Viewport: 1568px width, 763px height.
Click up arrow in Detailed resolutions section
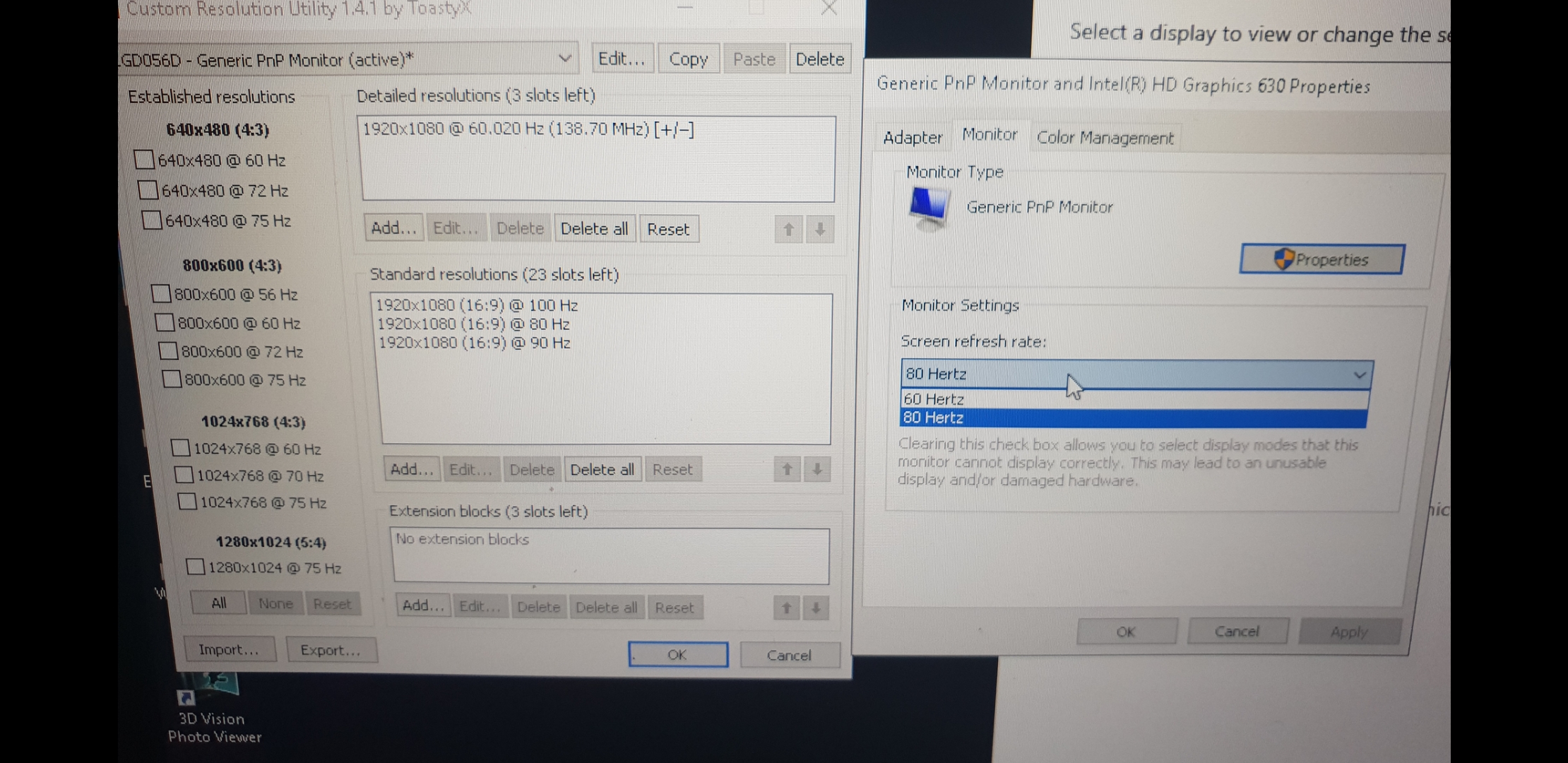(x=788, y=230)
